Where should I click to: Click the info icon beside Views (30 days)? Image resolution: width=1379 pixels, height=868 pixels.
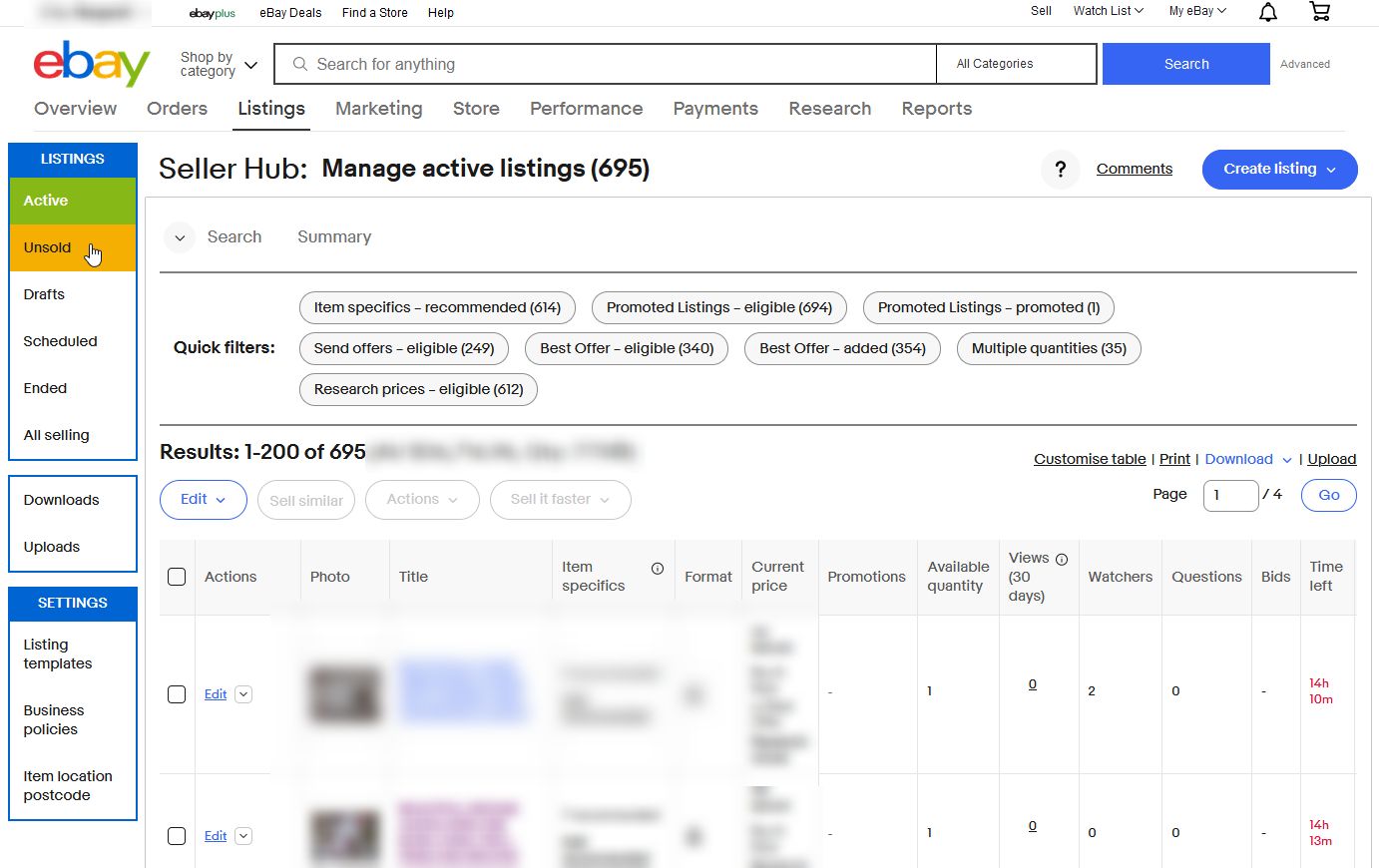(1060, 558)
